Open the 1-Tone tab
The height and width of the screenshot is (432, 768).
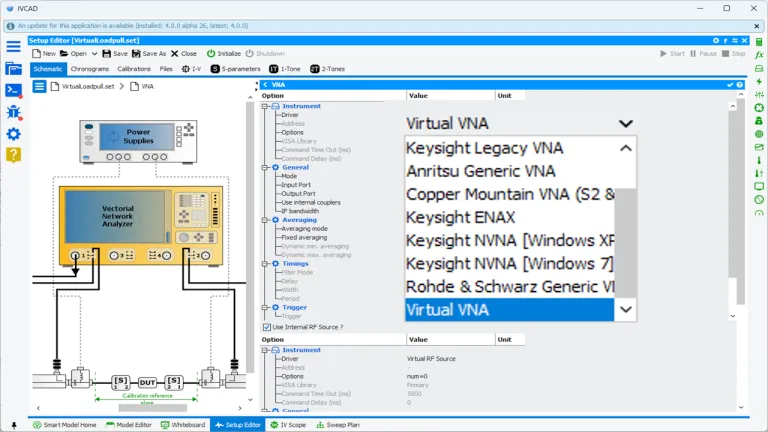click(285, 69)
